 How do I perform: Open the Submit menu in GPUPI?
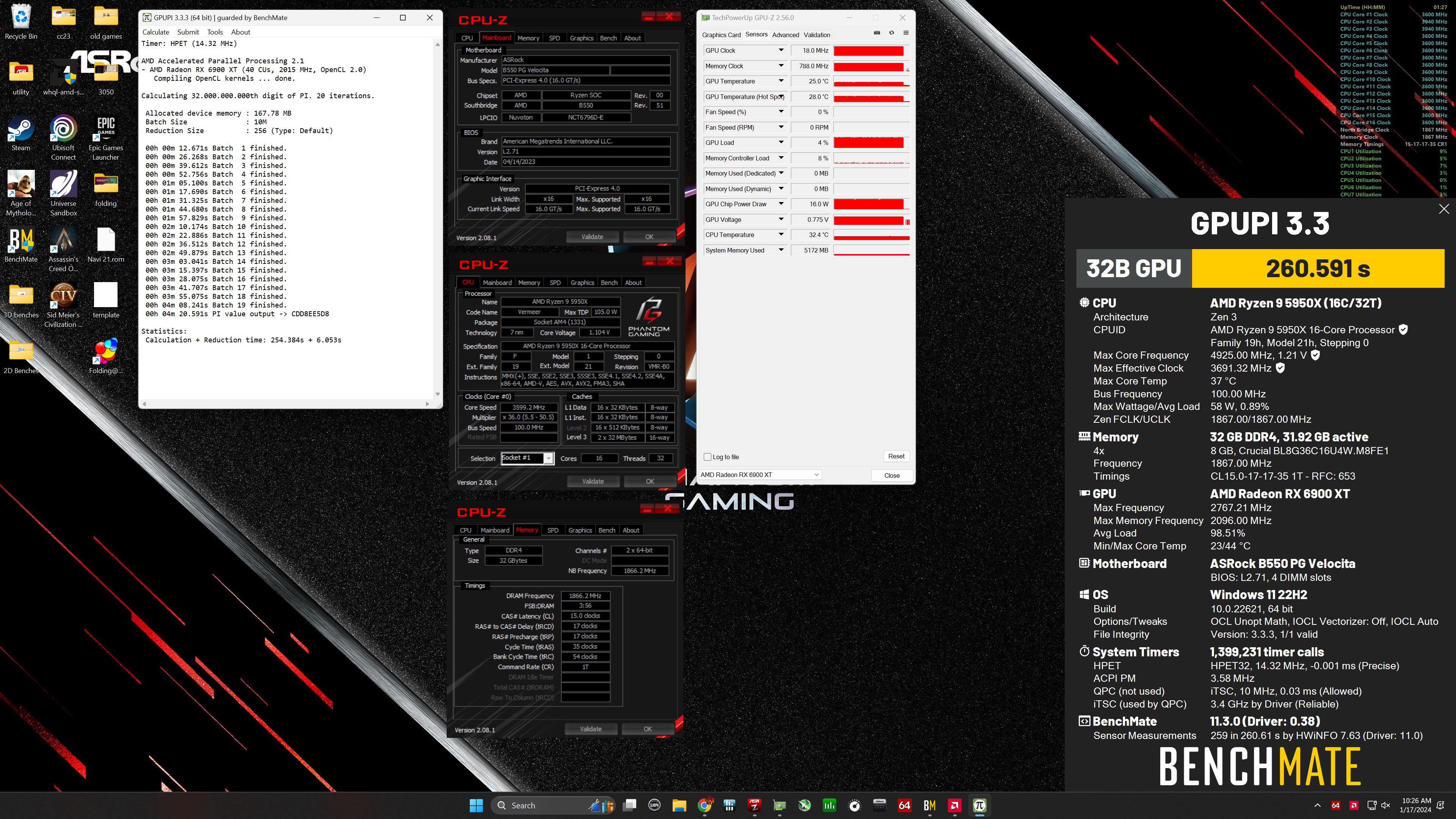click(188, 32)
